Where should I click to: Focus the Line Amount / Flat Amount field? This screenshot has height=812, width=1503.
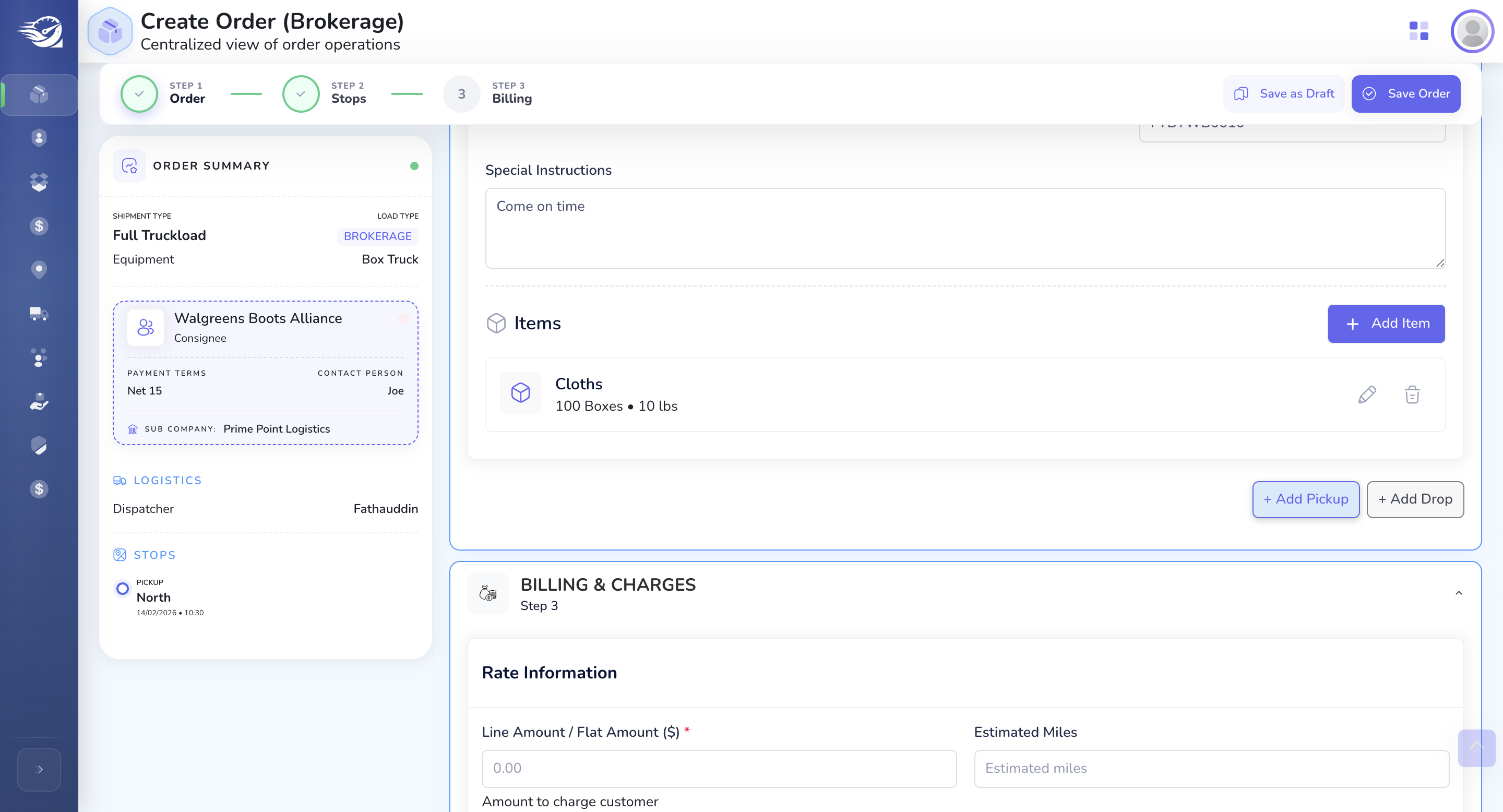pos(719,769)
